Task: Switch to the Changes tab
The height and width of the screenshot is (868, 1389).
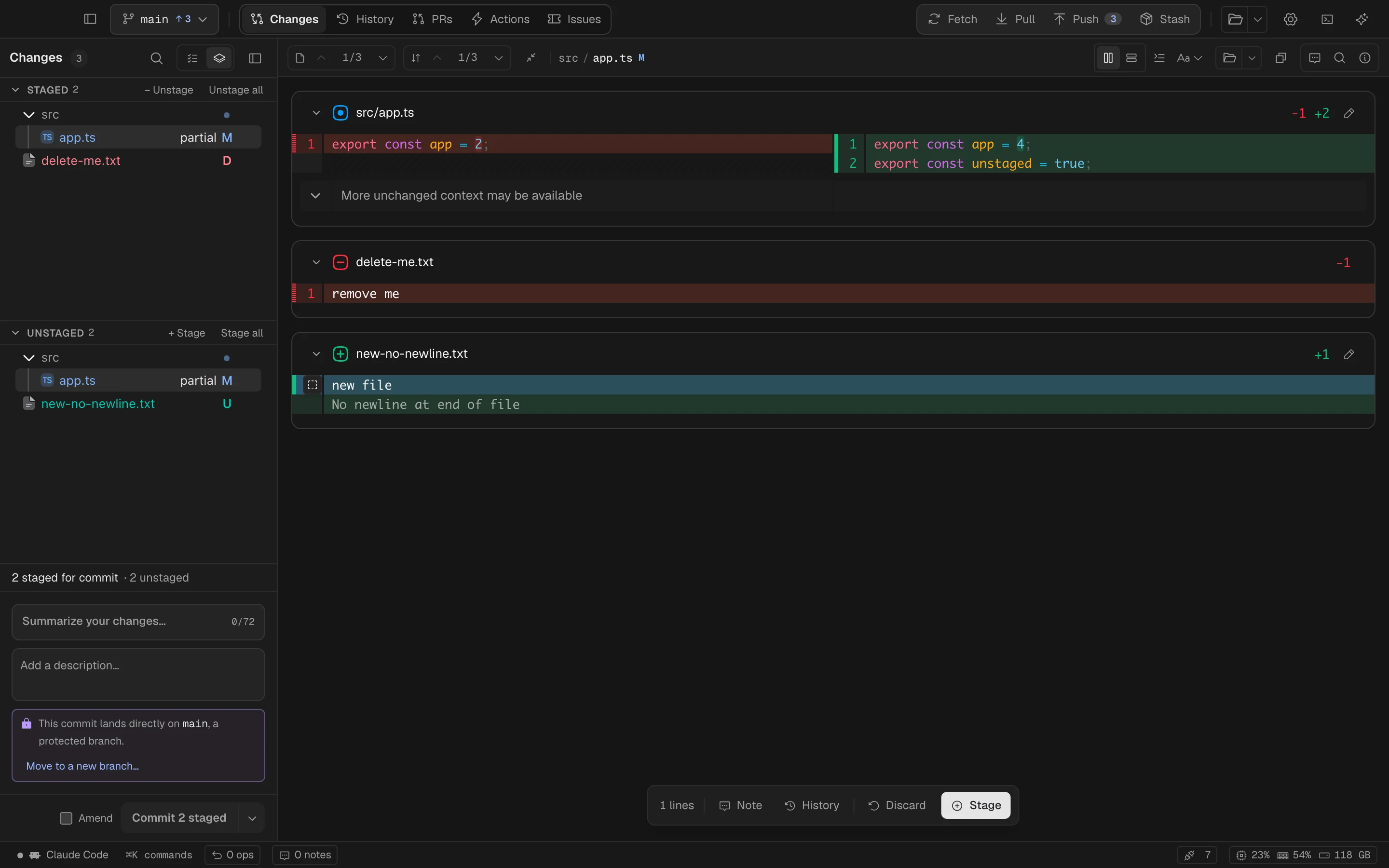Action: [x=285, y=19]
